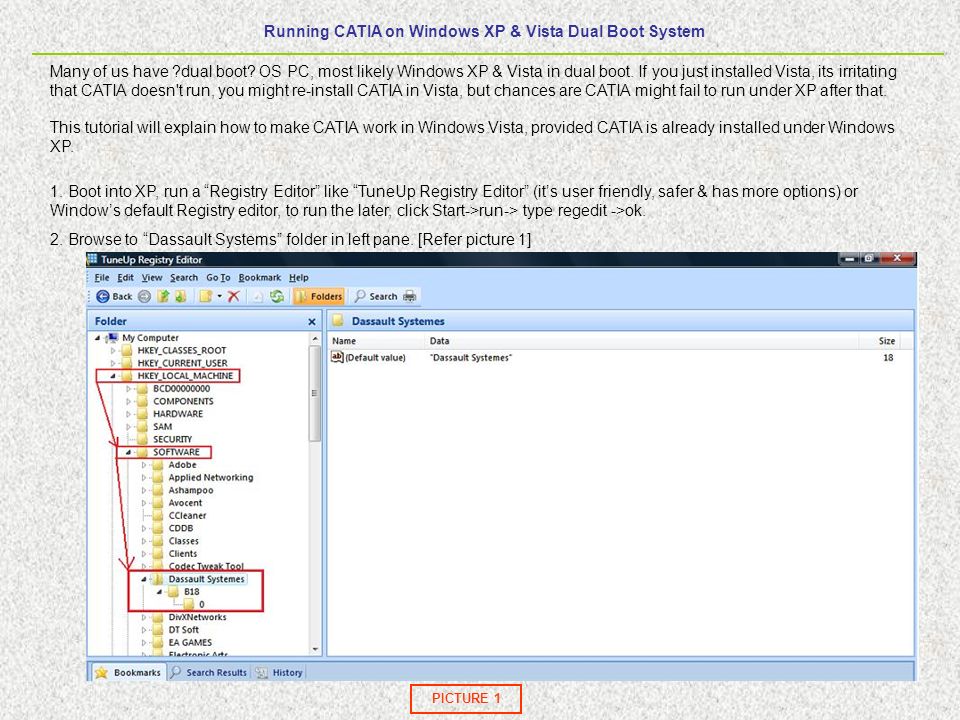Collapse the B18 key arrow
Screen dimensions: 960x720
pos(159,593)
